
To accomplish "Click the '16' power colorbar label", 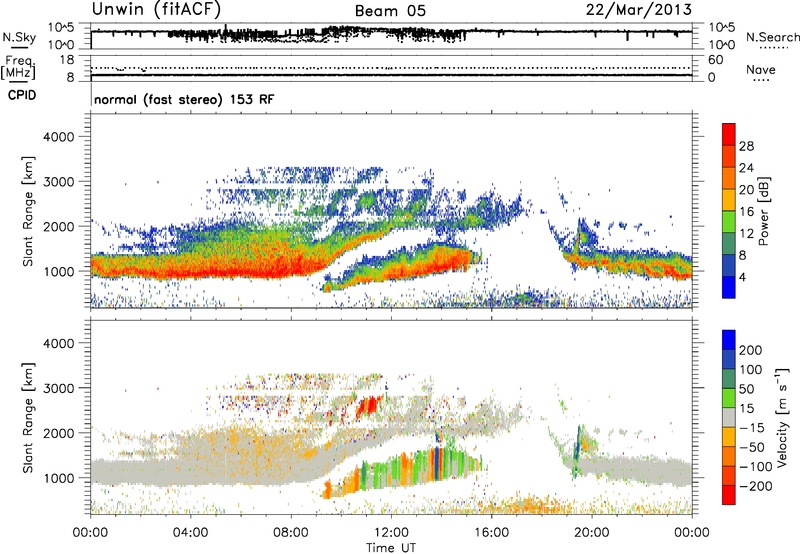I will click(746, 212).
